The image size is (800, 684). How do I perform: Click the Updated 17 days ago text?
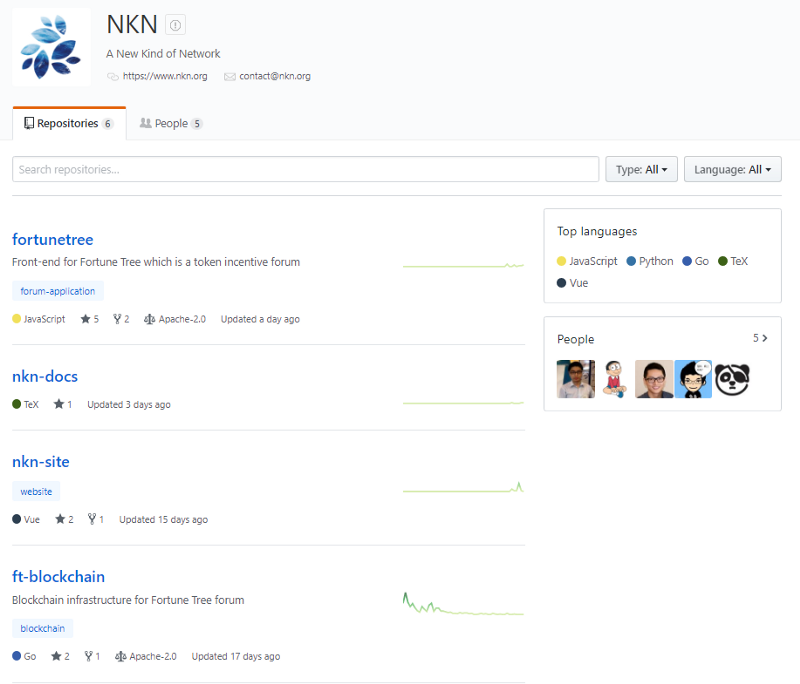[x=236, y=656]
